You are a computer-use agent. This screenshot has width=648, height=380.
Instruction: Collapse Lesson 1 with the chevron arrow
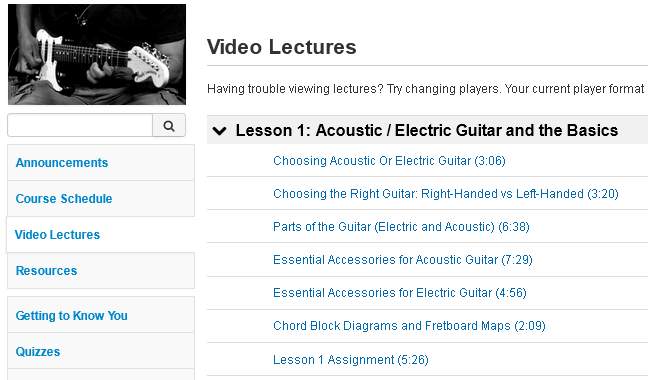coord(219,131)
